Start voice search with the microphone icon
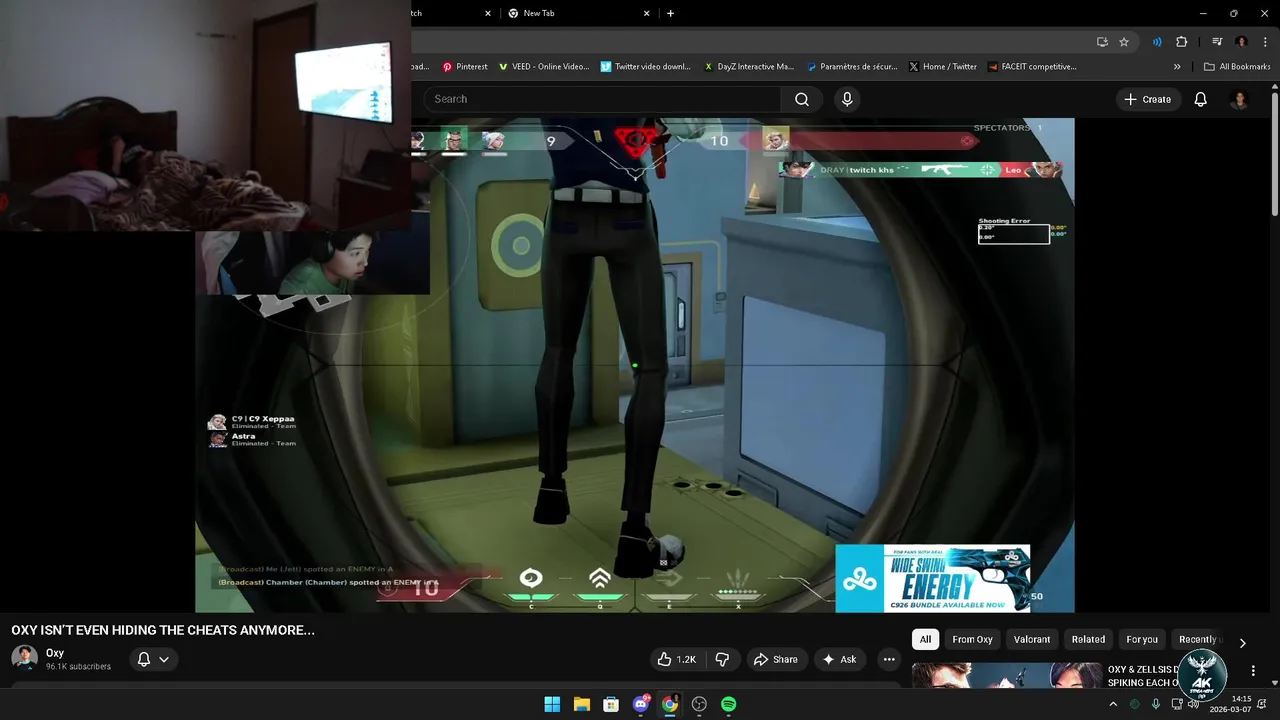 coord(847,99)
